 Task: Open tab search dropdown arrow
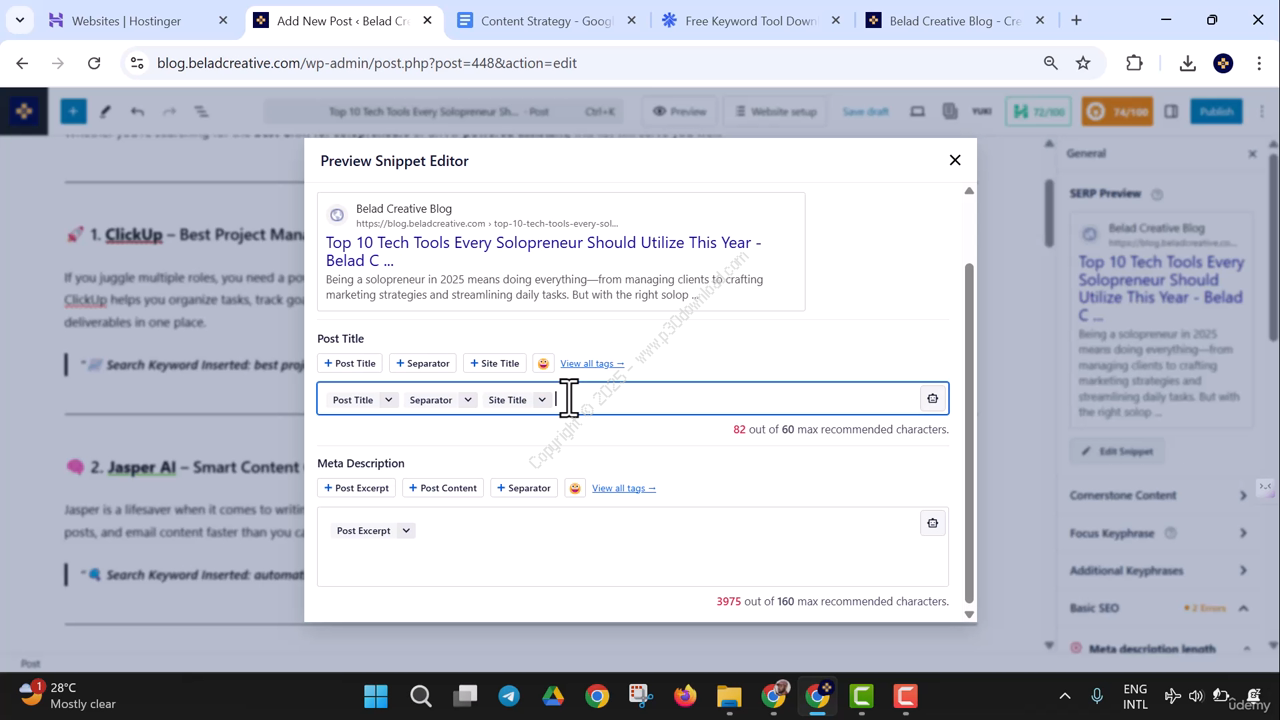click(19, 20)
